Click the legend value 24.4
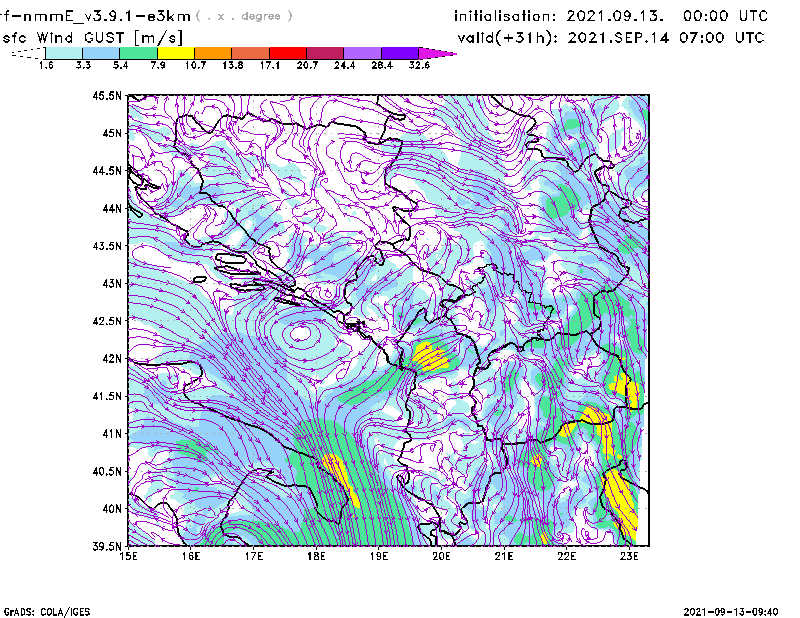The image size is (800, 618). pos(344,65)
